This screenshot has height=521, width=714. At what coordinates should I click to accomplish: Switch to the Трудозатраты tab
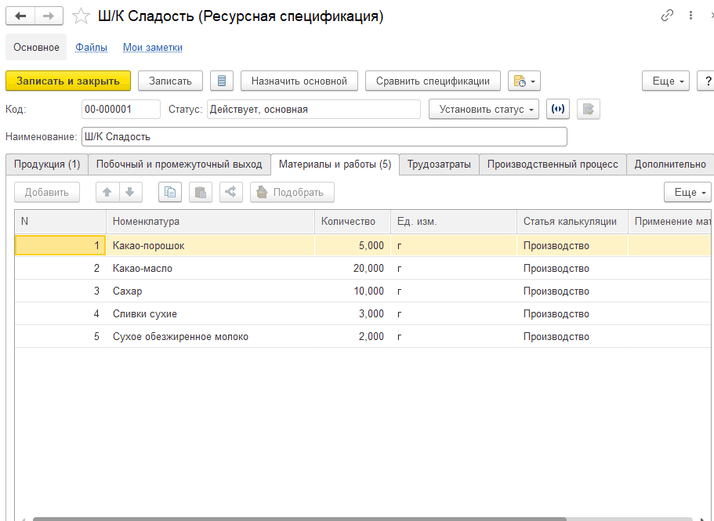tap(439, 164)
